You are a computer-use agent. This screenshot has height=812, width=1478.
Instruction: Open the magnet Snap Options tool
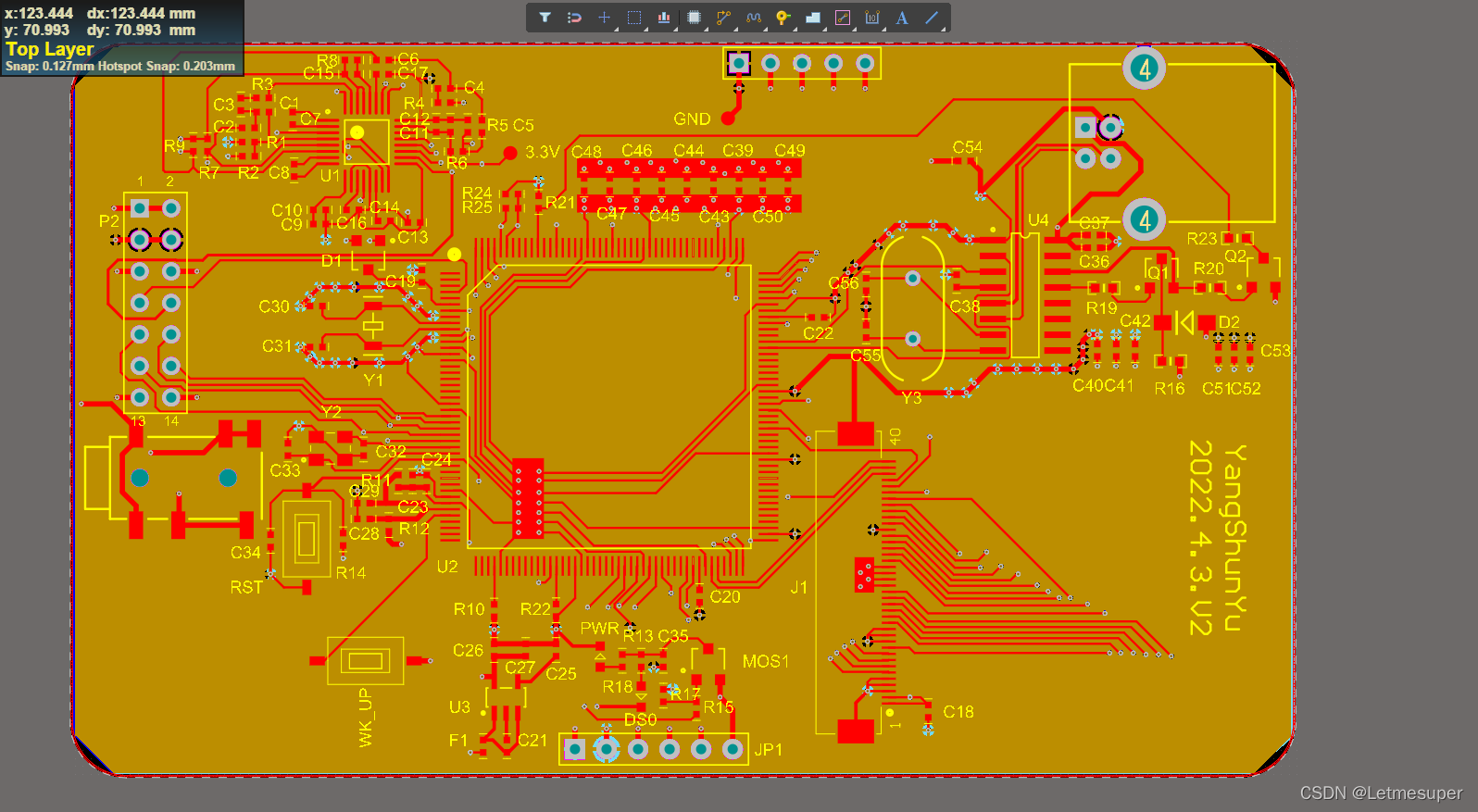(574, 18)
